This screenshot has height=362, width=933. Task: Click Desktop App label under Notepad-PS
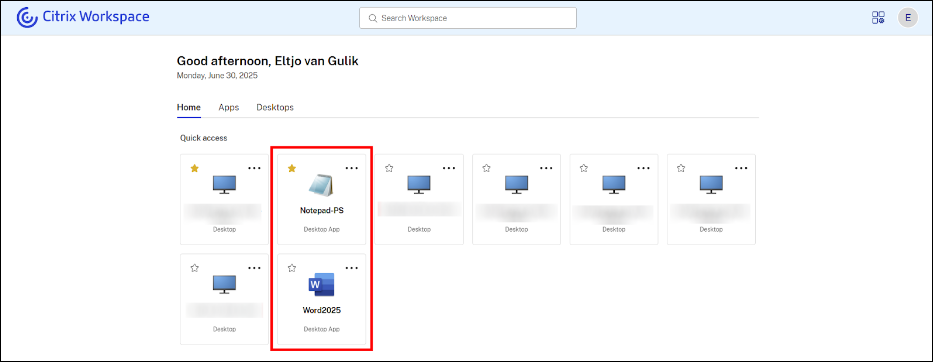[x=322, y=229]
